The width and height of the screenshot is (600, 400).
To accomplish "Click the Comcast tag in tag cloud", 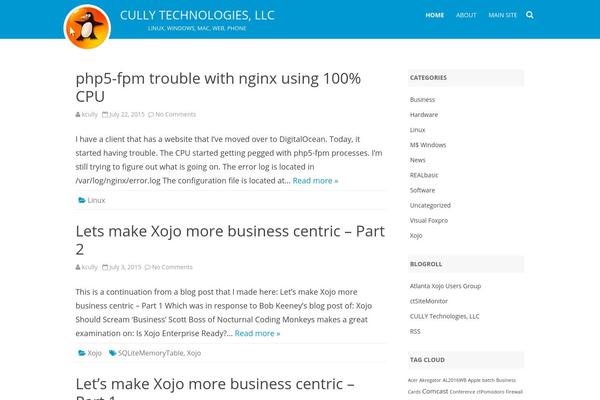I will tap(435, 392).
